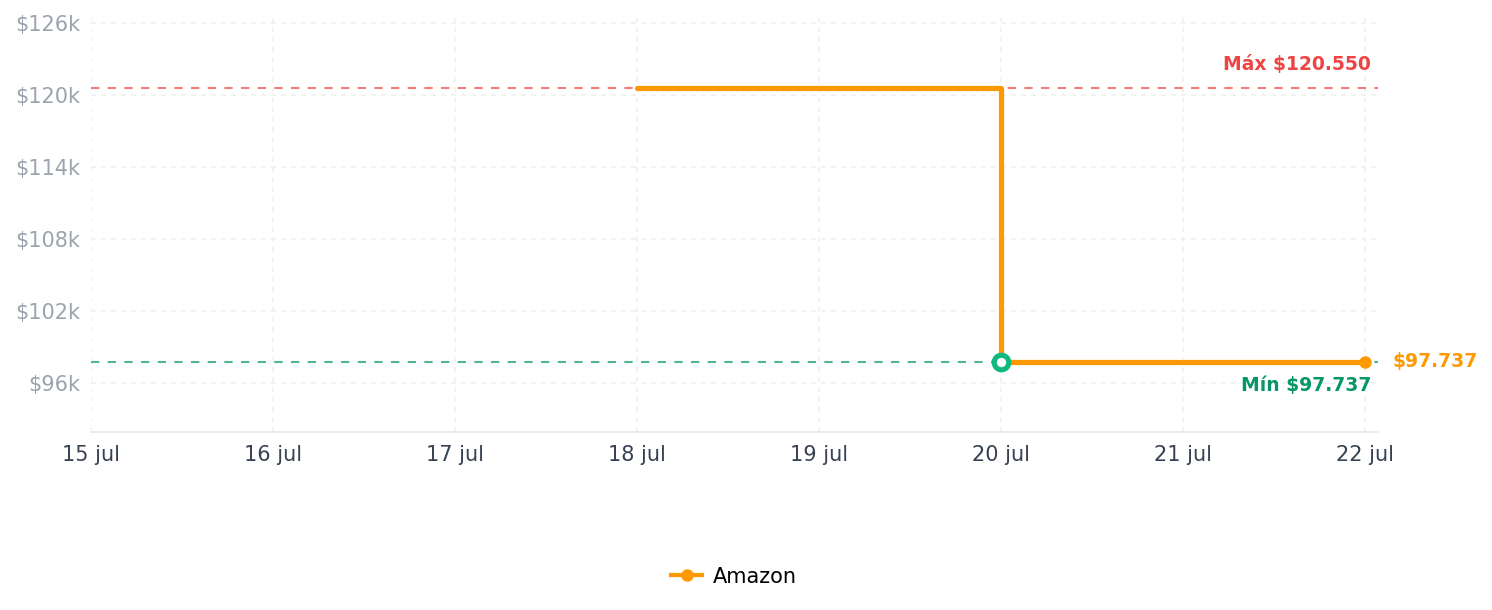Click the $114k y-axis label

coord(47,168)
